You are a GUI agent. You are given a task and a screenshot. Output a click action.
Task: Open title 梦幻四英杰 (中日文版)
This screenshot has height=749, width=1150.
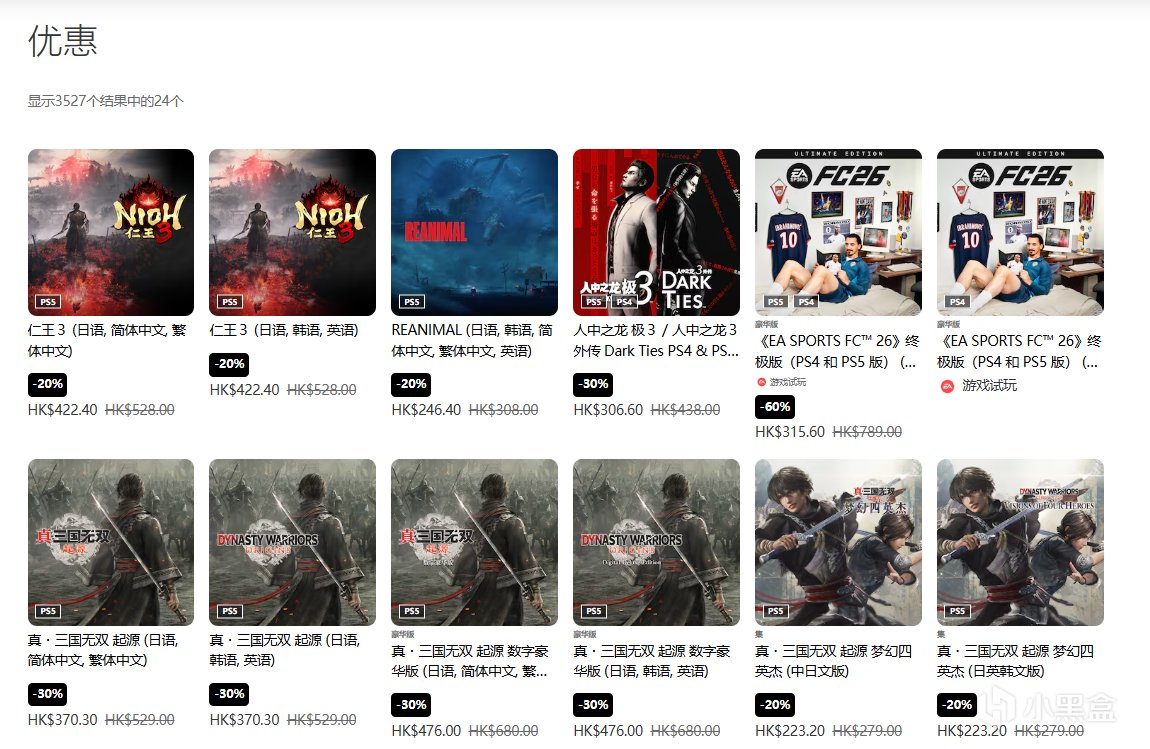[x=834, y=661]
